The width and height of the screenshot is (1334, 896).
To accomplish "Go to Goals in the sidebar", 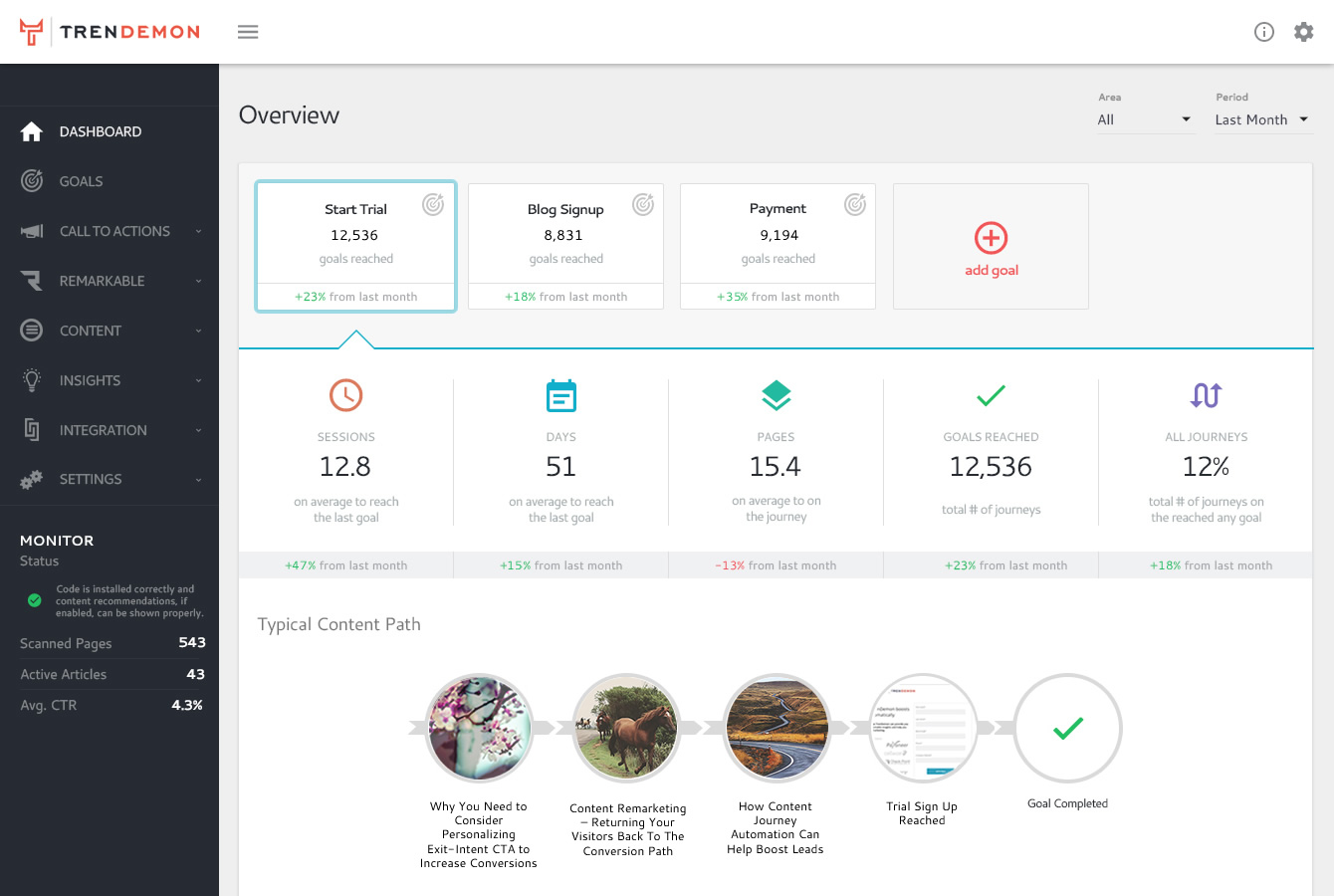I will click(81, 181).
